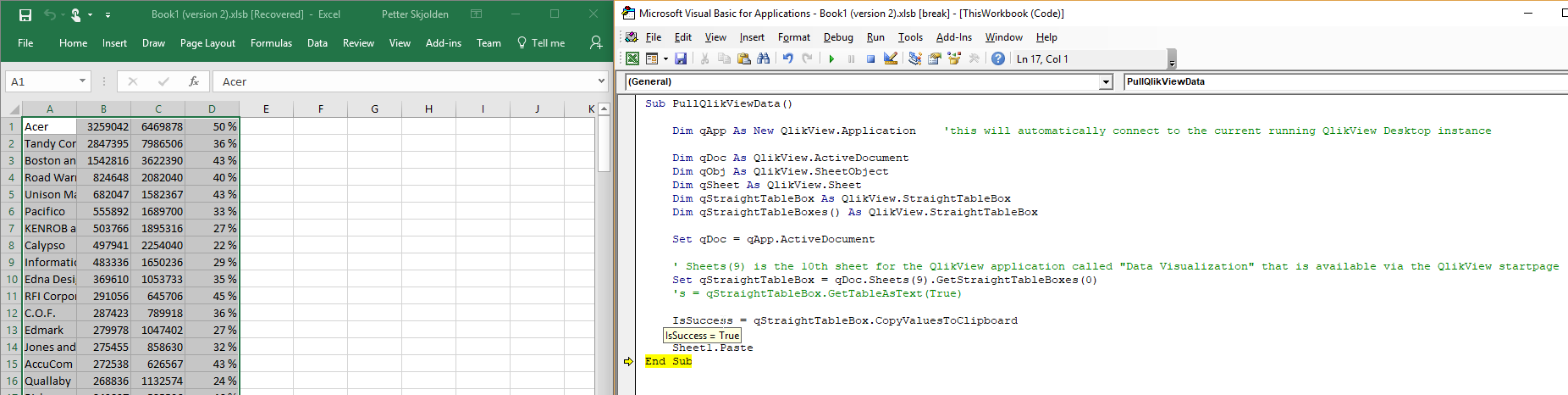Click the Paste clipboard icon in VBA toolbar
Screen dimensions: 1568x395
coord(743,58)
